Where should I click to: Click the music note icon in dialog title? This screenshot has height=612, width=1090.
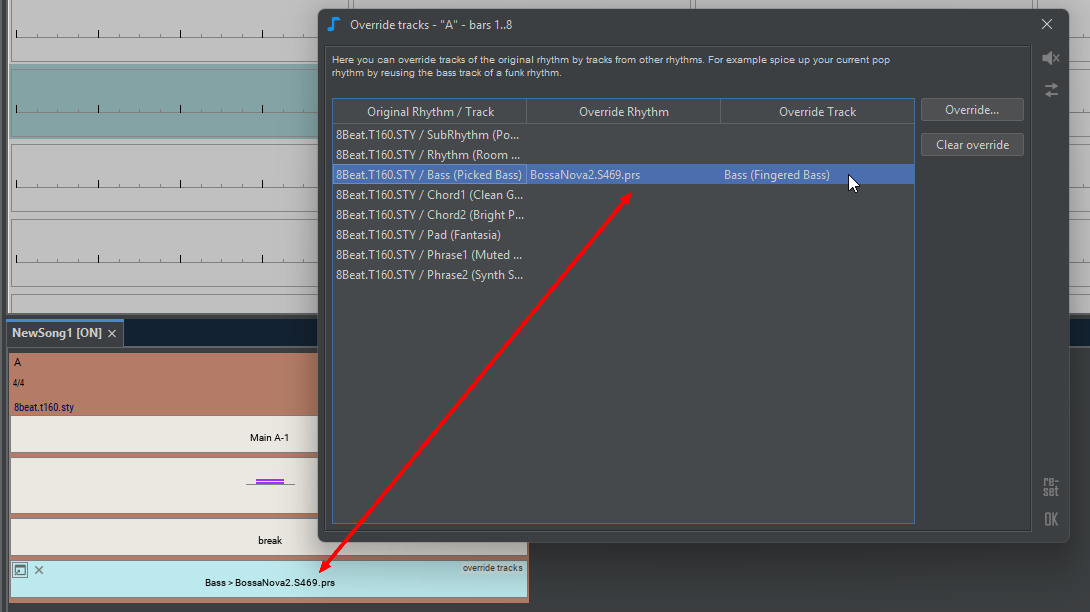[x=334, y=24]
